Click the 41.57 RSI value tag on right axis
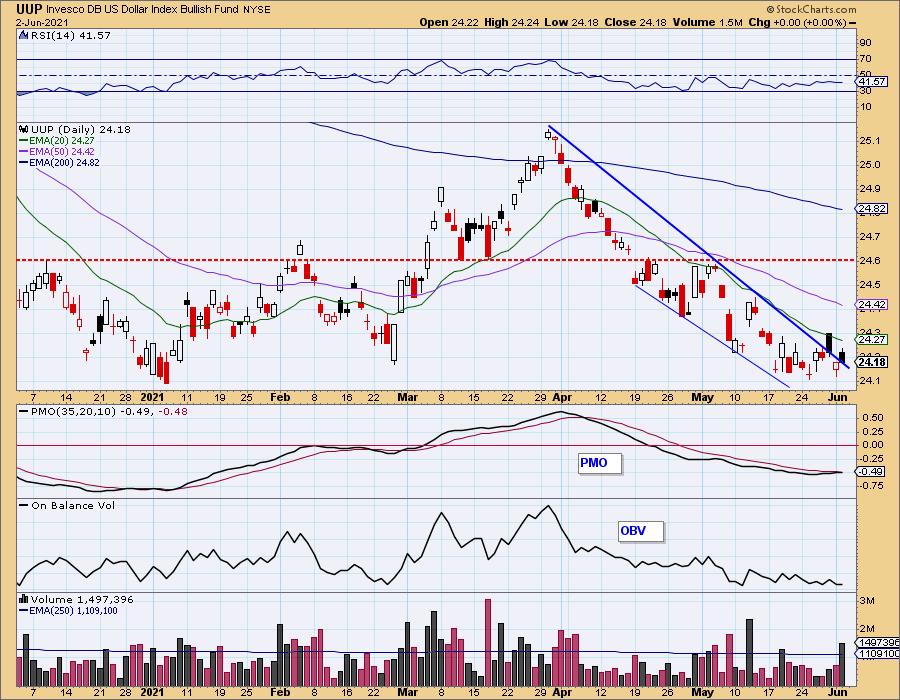 pos(872,82)
